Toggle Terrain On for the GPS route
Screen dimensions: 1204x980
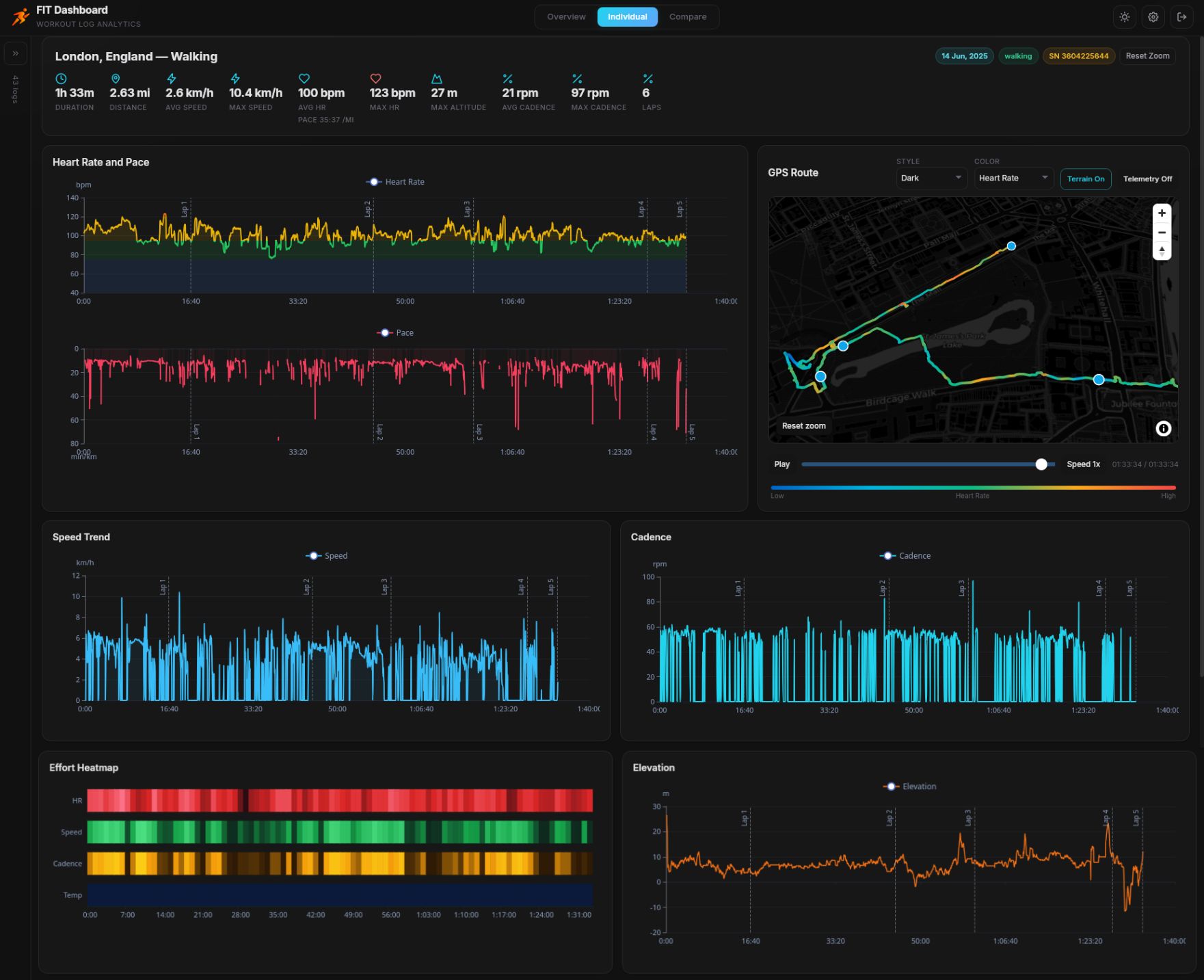[x=1085, y=178]
